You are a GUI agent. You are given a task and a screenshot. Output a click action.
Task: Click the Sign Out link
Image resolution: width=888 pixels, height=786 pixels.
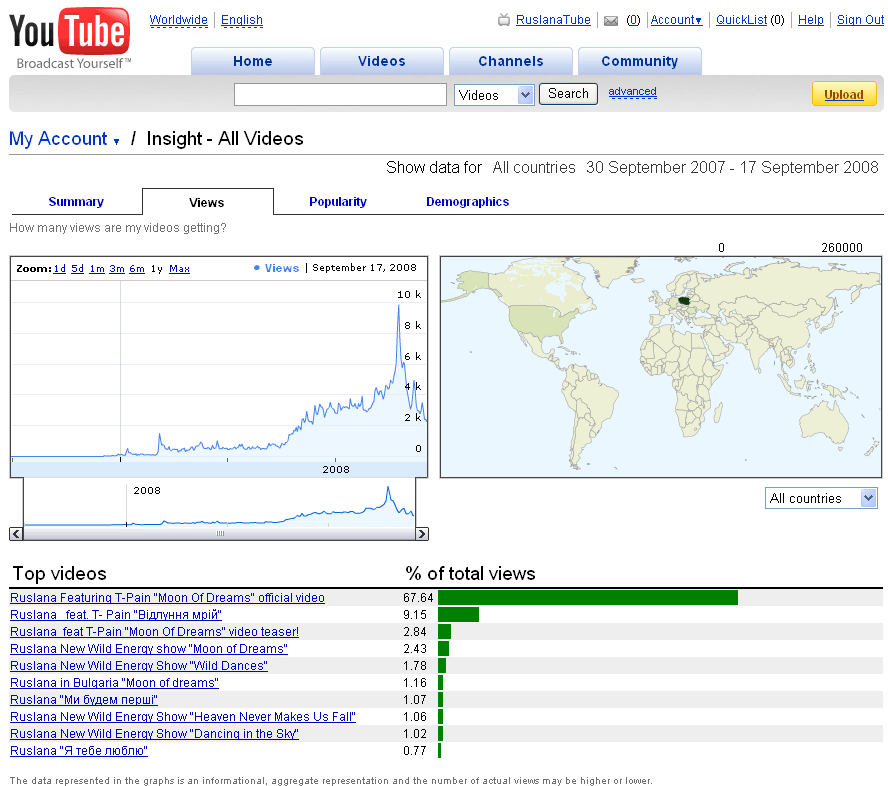tap(860, 20)
